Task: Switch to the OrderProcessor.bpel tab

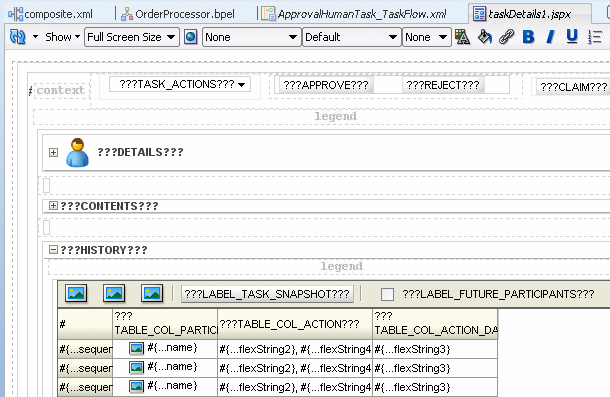Action: coord(178,14)
